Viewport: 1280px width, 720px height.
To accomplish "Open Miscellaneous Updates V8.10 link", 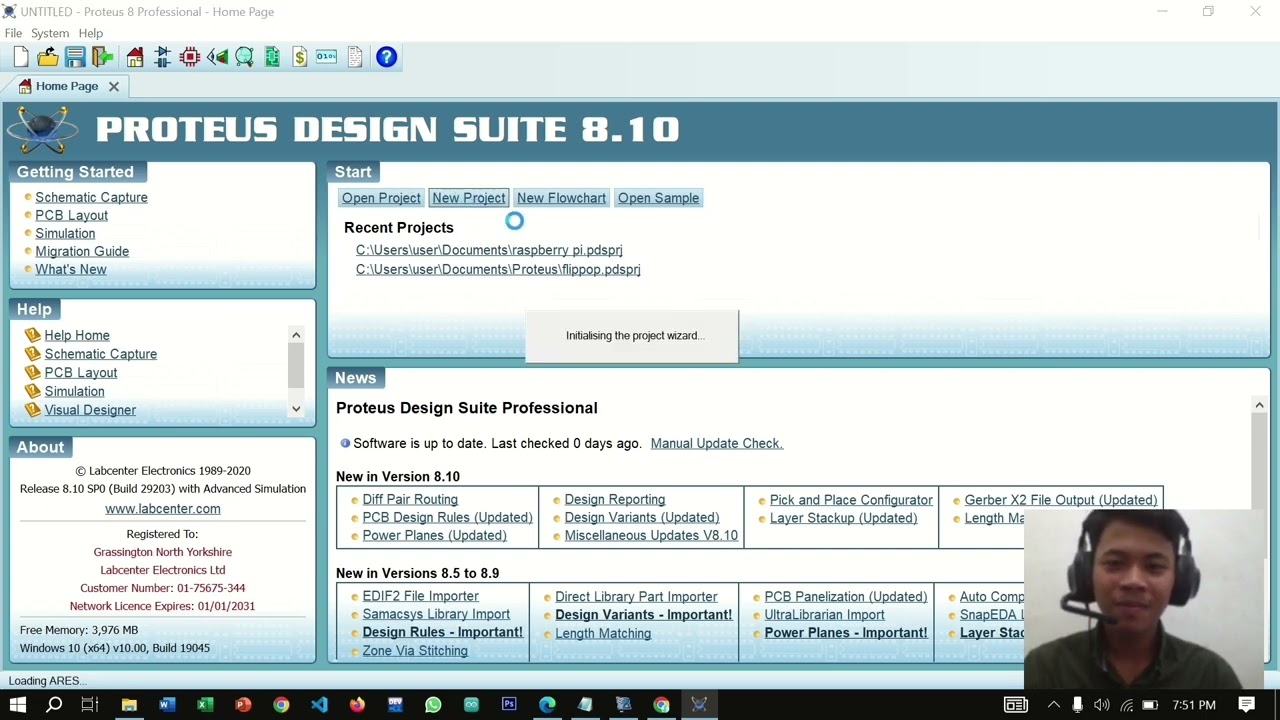I will [651, 535].
